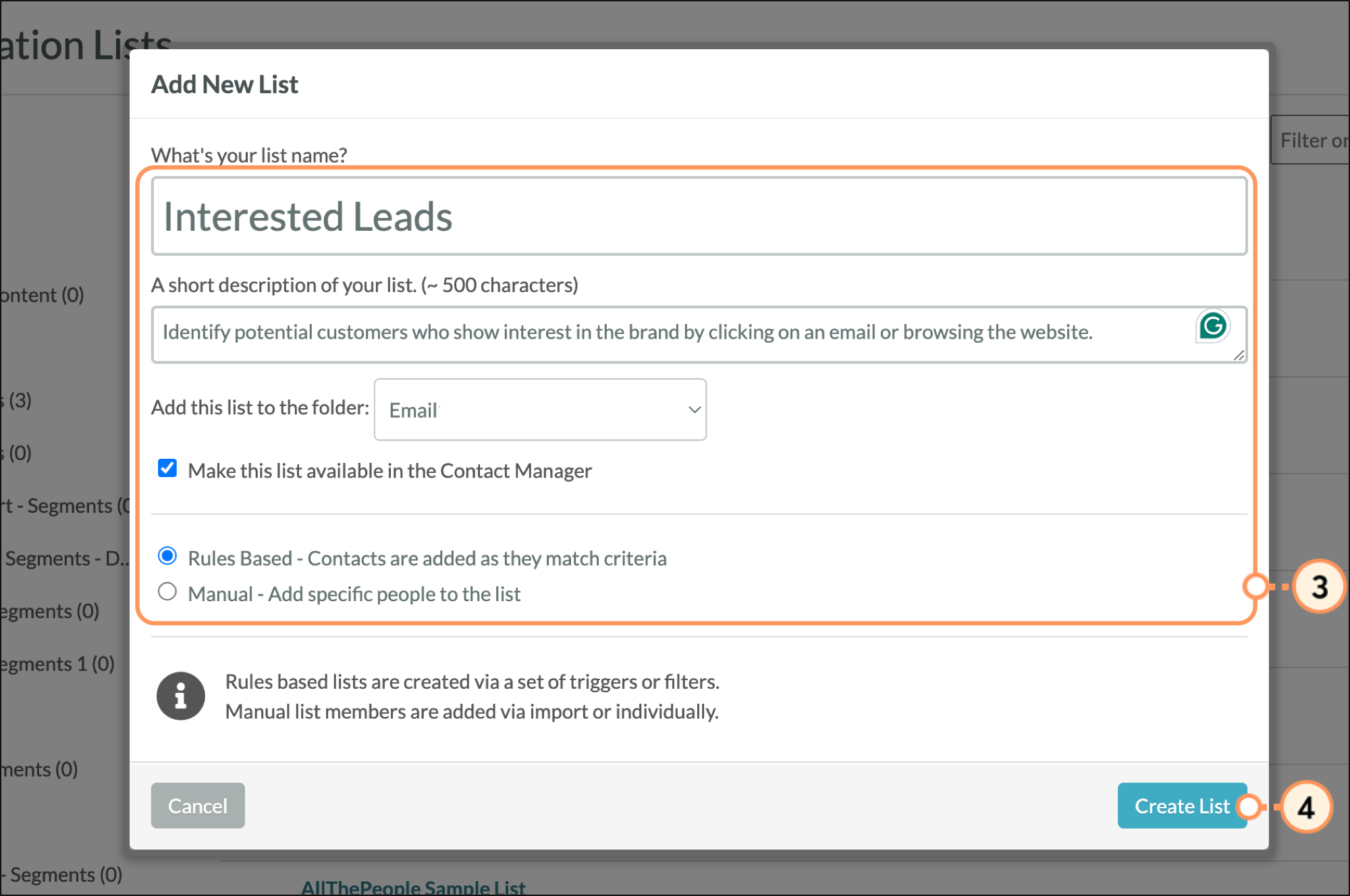Click the step 4 callout badge
This screenshot has height=896, width=1350.
click(x=1305, y=807)
